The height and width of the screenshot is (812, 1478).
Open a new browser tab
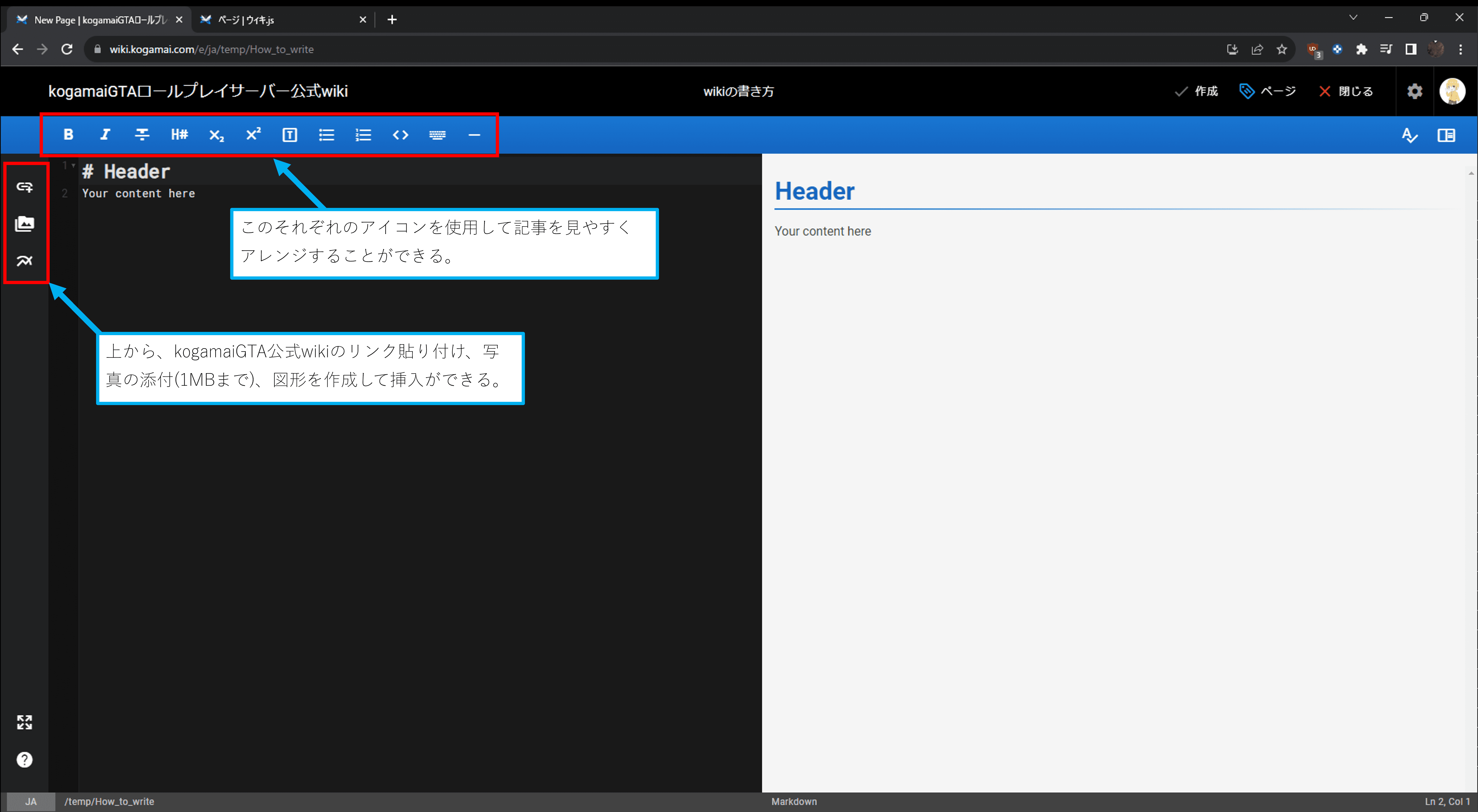click(x=392, y=20)
